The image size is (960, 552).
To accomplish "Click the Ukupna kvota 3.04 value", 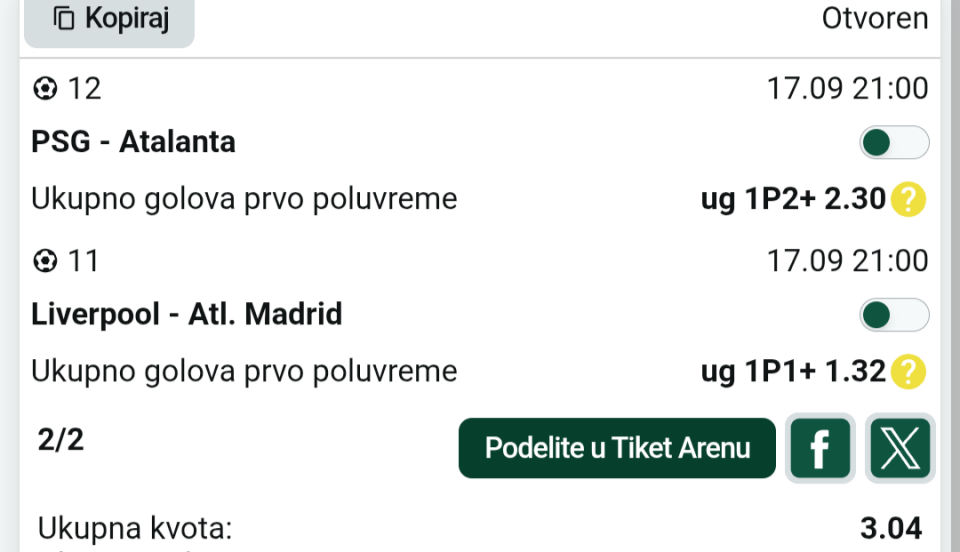I will tap(891, 528).
